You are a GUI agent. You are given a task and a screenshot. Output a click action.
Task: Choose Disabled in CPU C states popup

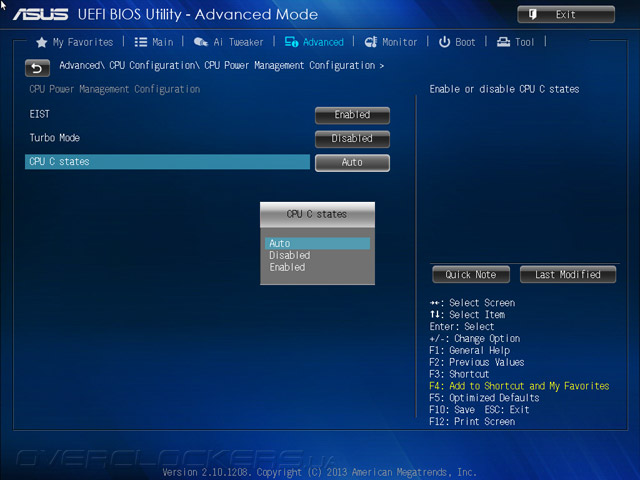317,256
